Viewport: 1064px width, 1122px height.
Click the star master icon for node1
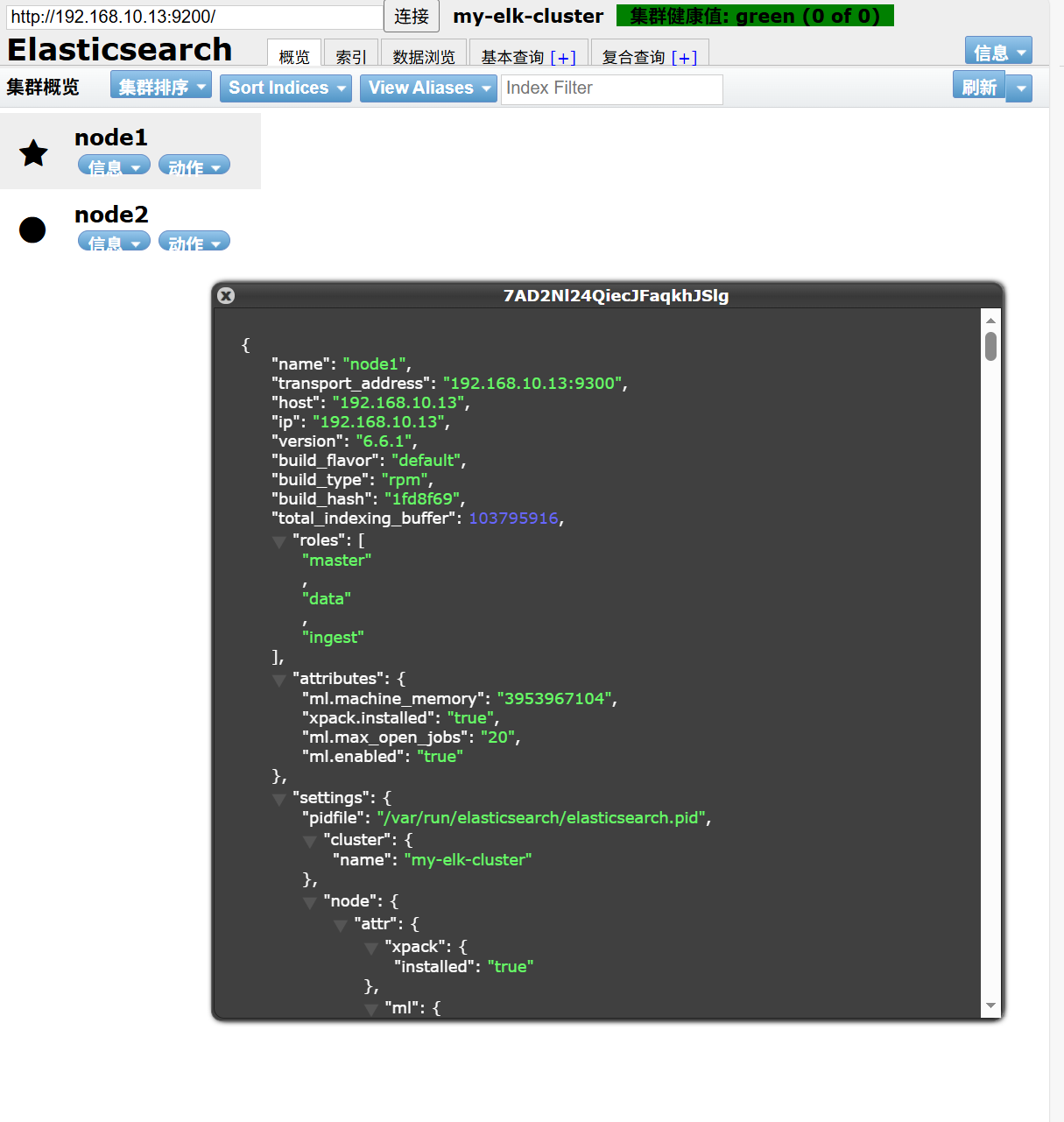33,153
